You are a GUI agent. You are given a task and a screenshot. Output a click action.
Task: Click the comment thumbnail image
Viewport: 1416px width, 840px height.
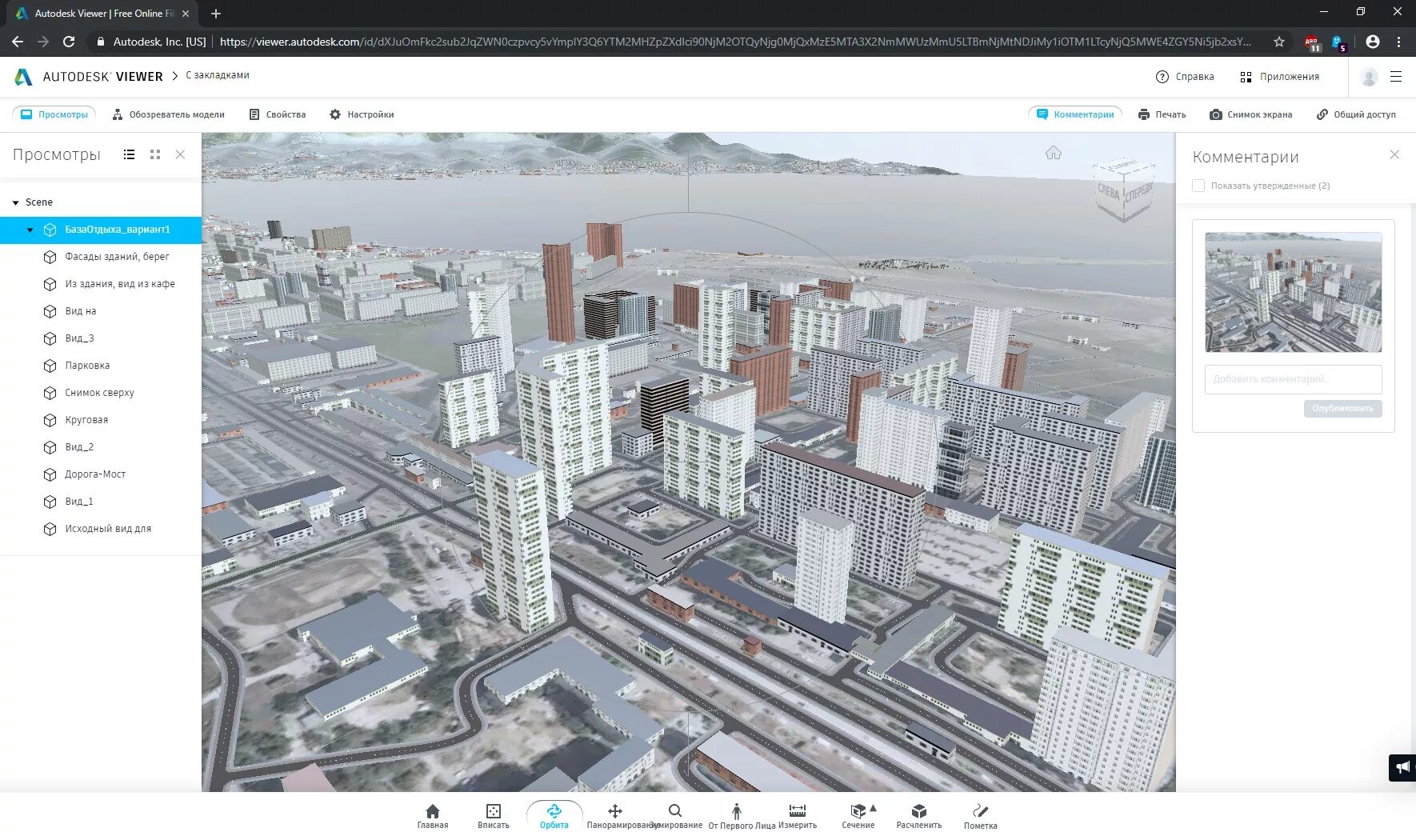click(x=1293, y=292)
